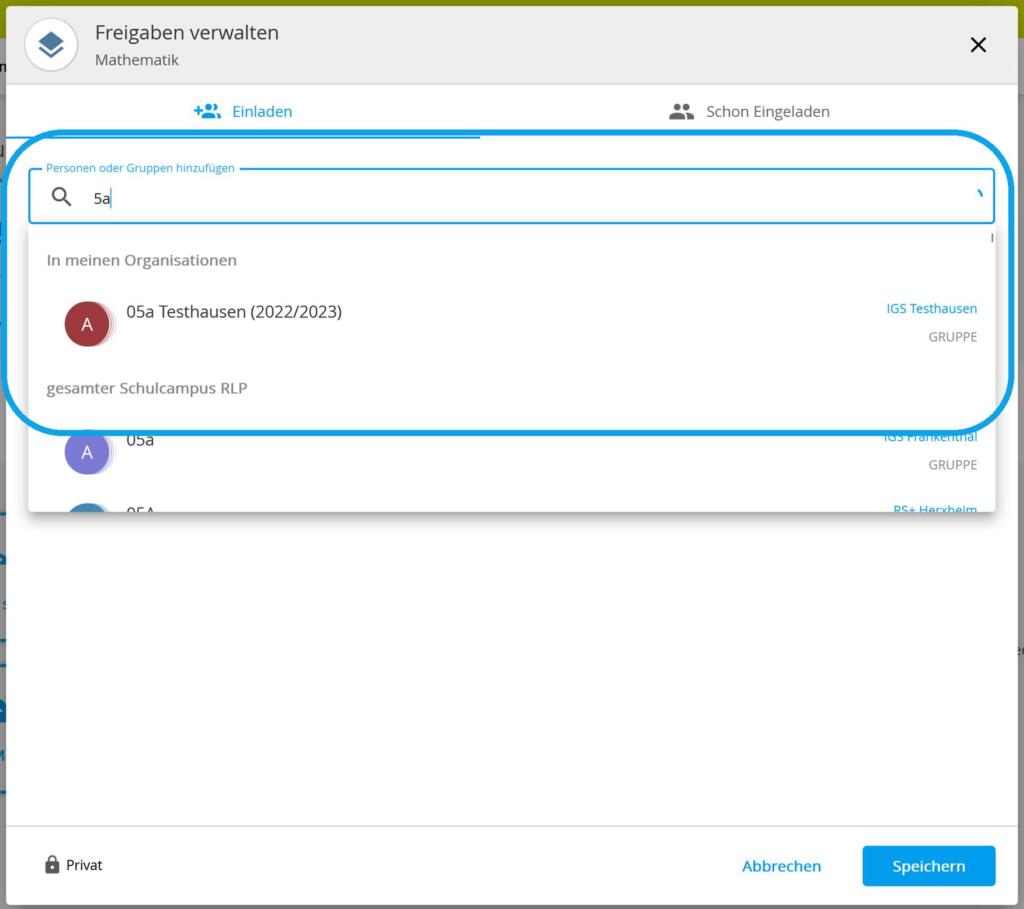Save shares with the Speichern button
This screenshot has width=1024, height=909.
click(929, 866)
